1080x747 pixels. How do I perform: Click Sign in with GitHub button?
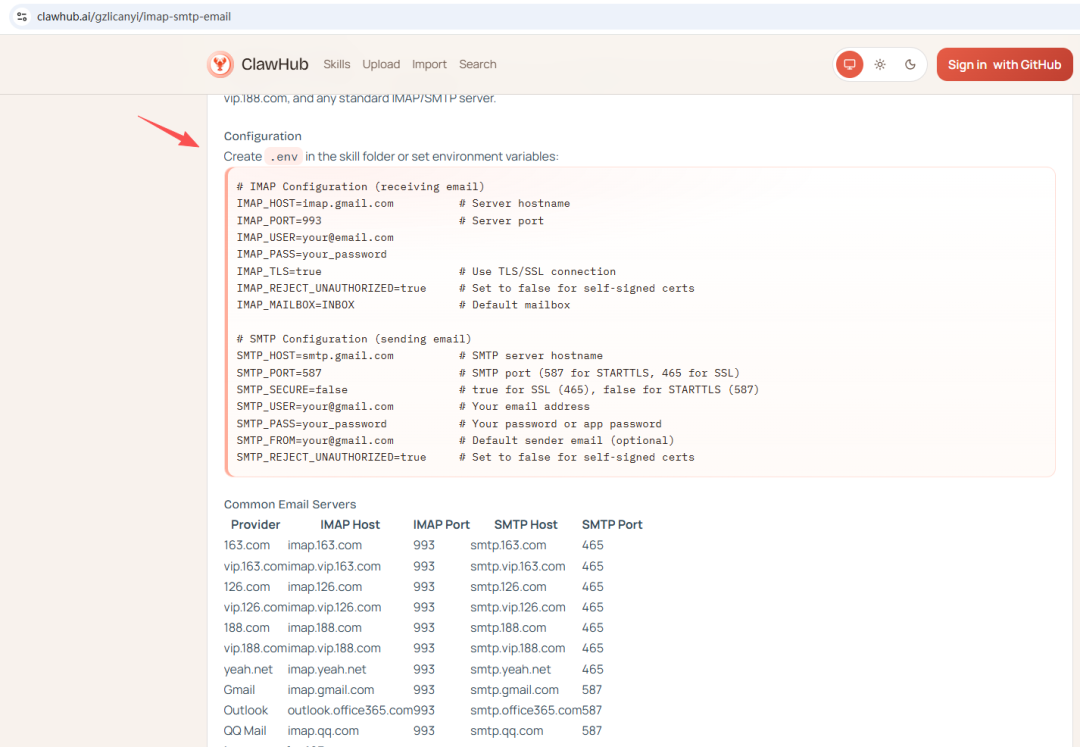1004,64
